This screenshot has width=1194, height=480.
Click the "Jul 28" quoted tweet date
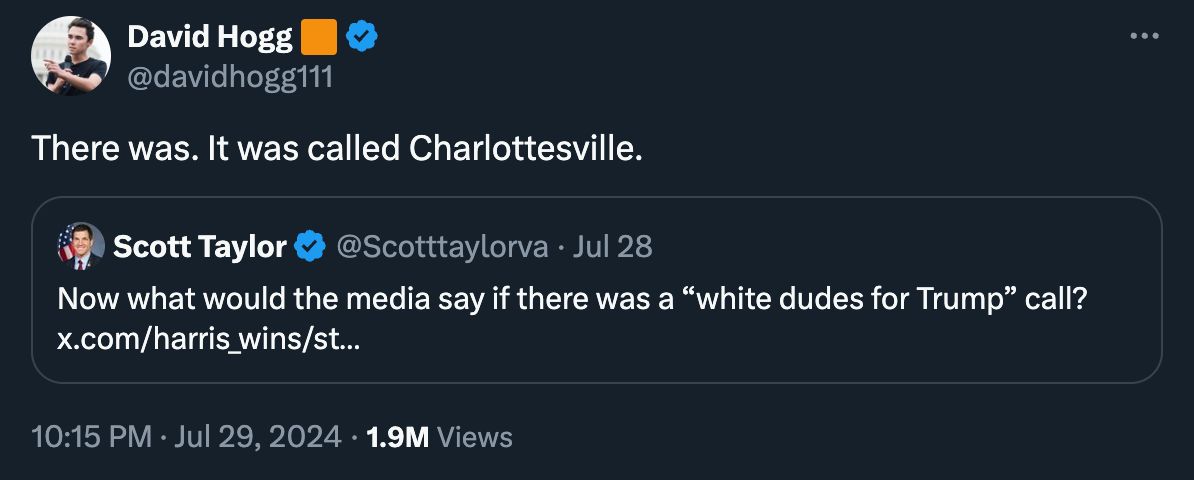coord(613,246)
